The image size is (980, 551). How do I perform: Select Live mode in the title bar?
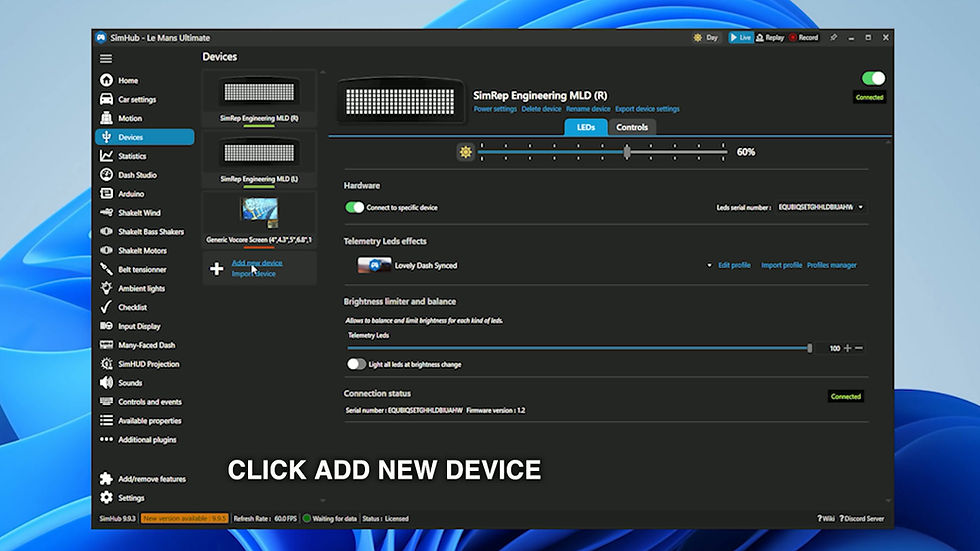pos(741,37)
